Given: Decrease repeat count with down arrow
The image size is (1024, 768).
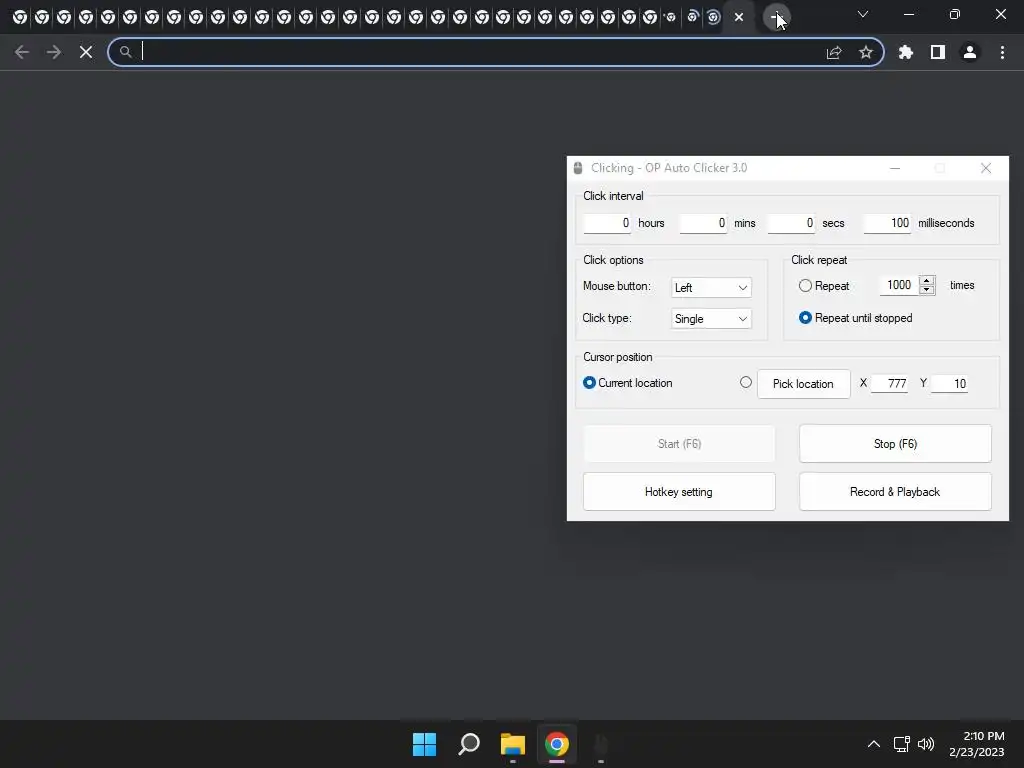Looking at the screenshot, I should [927, 290].
